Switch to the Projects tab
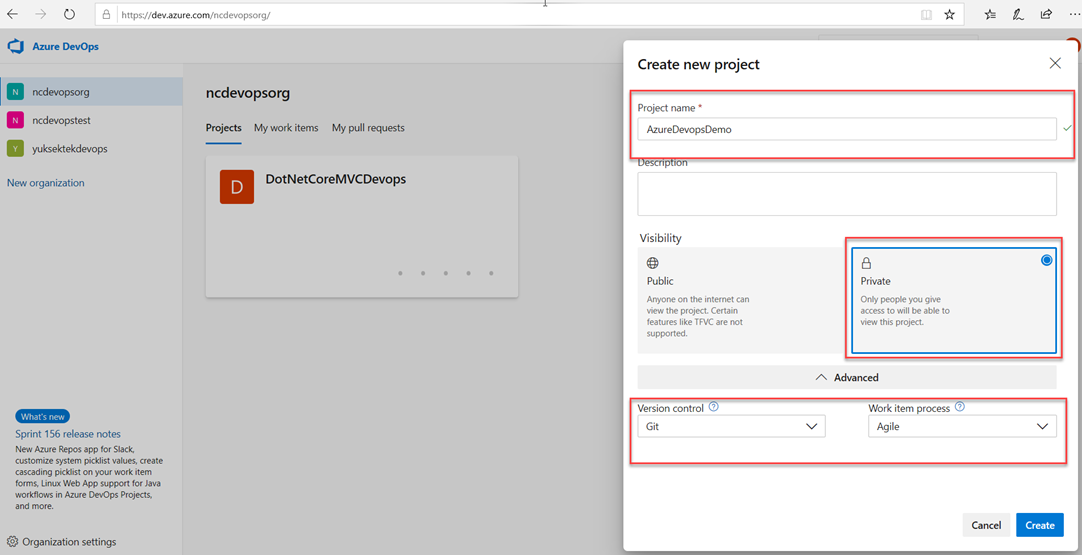Screen dimensions: 1082x555 (224, 128)
